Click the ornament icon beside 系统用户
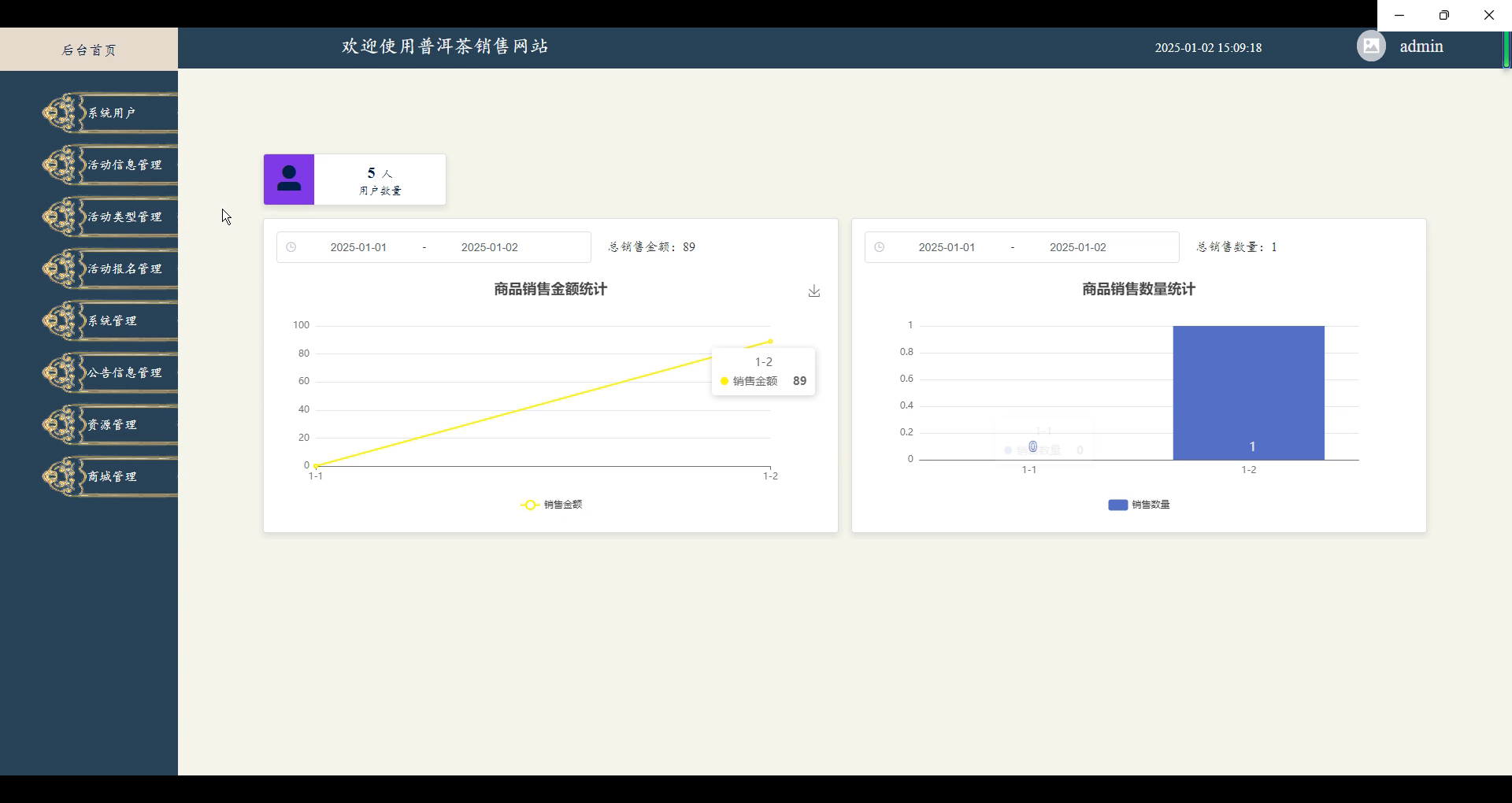 click(63, 113)
